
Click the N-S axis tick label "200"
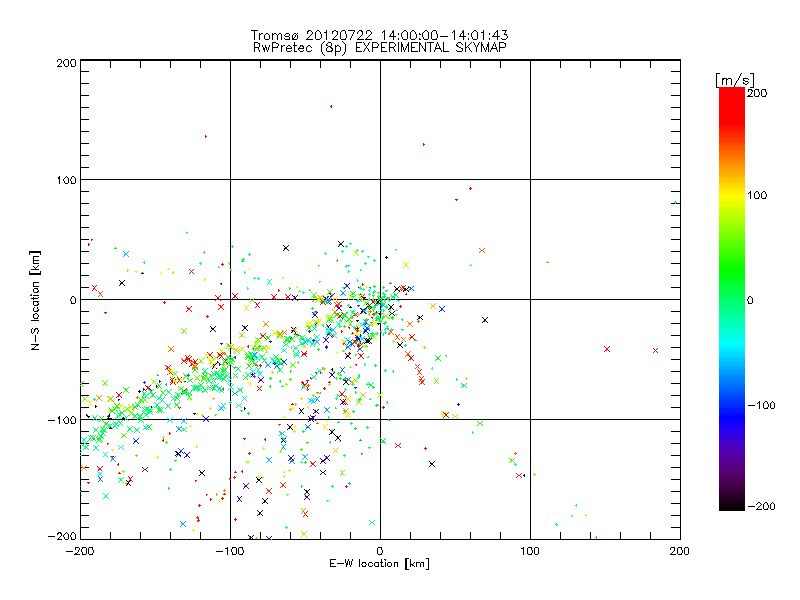point(66,63)
